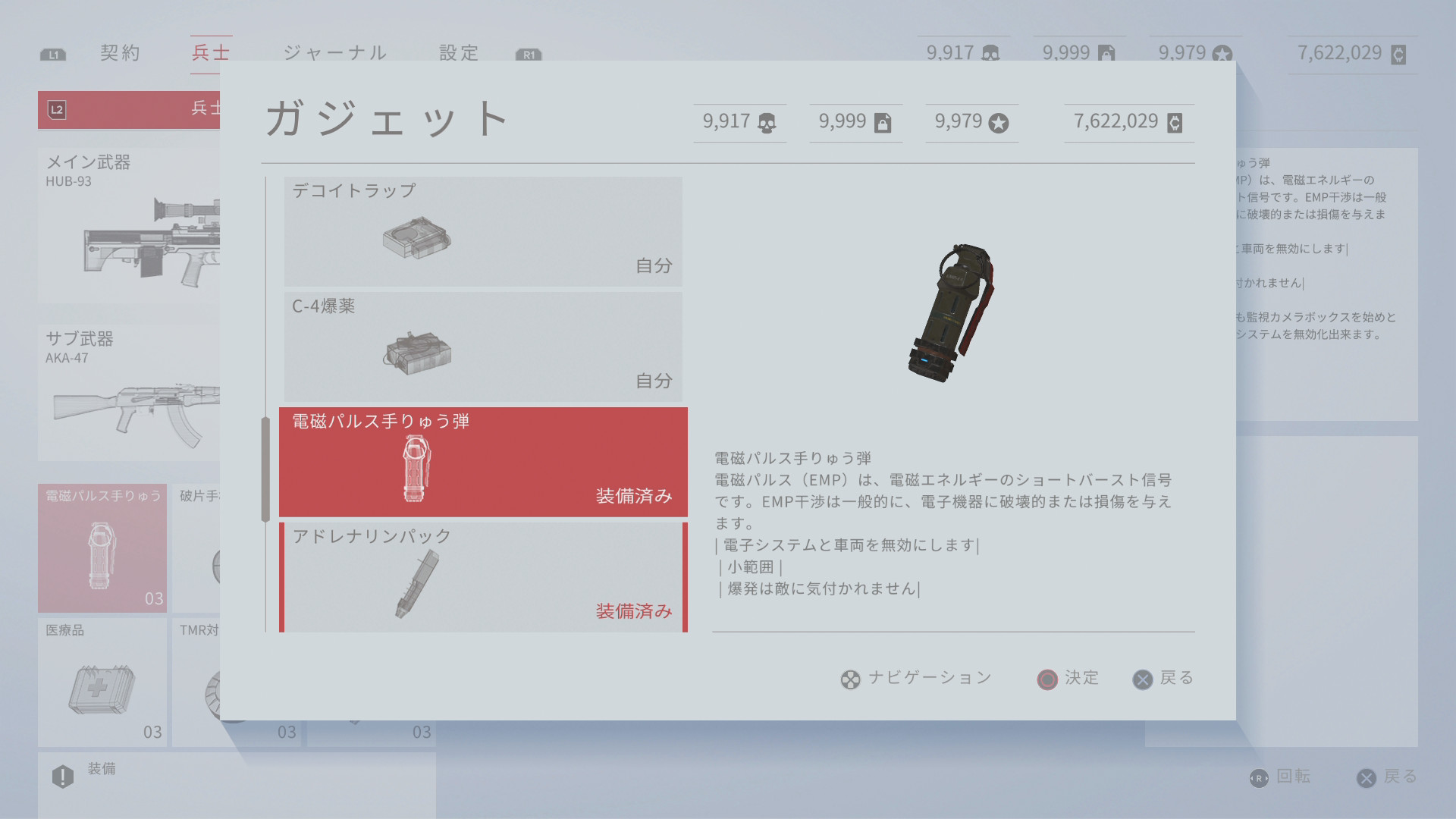Click the L2 icon on the red bar
This screenshot has height=819, width=1456.
57,110
